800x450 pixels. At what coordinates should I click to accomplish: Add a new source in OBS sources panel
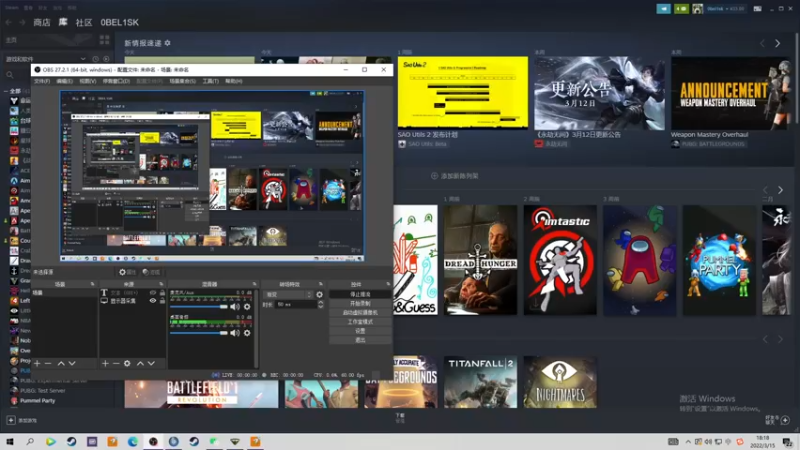tap(105, 363)
